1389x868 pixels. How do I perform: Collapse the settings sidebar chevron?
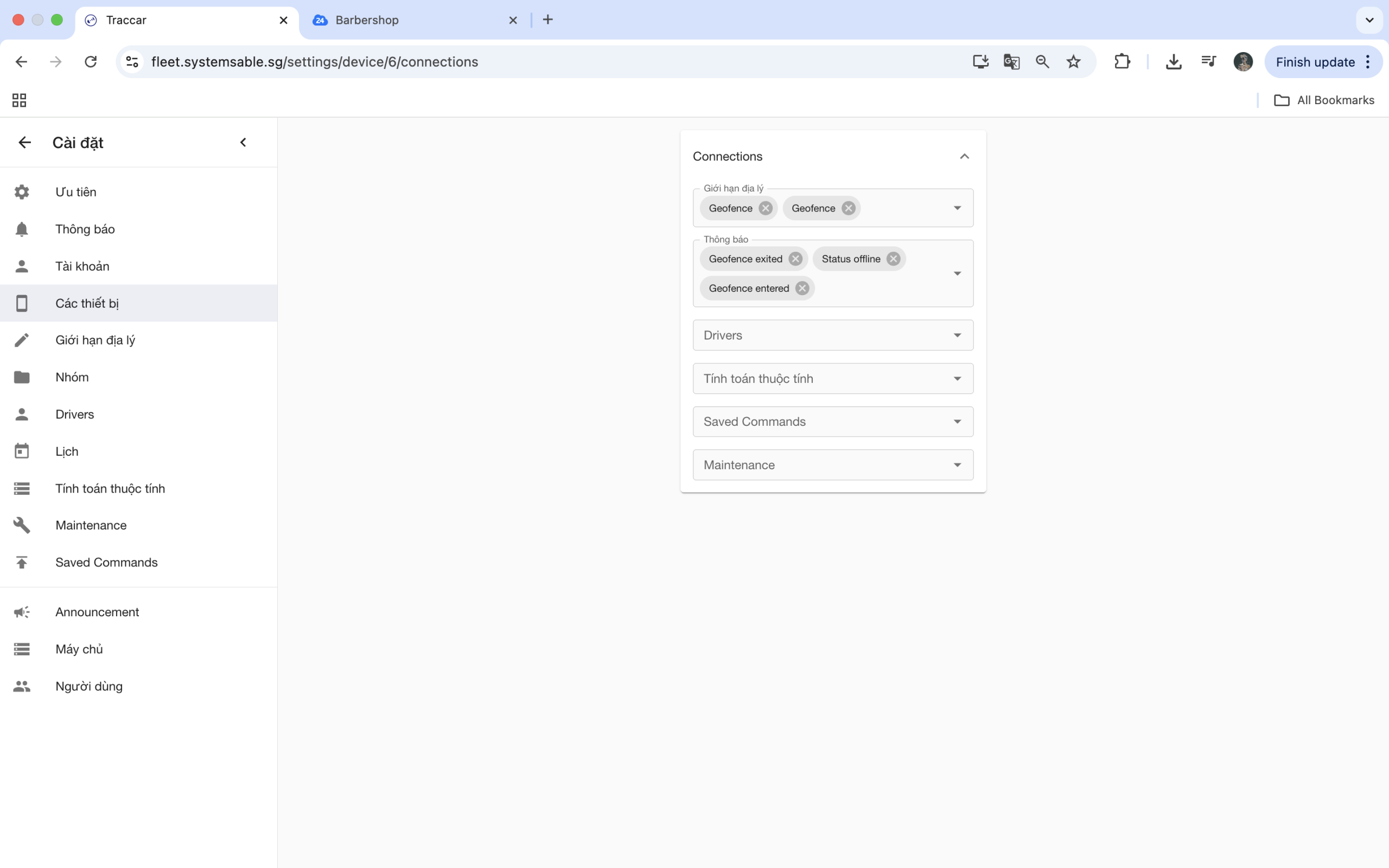tap(243, 142)
